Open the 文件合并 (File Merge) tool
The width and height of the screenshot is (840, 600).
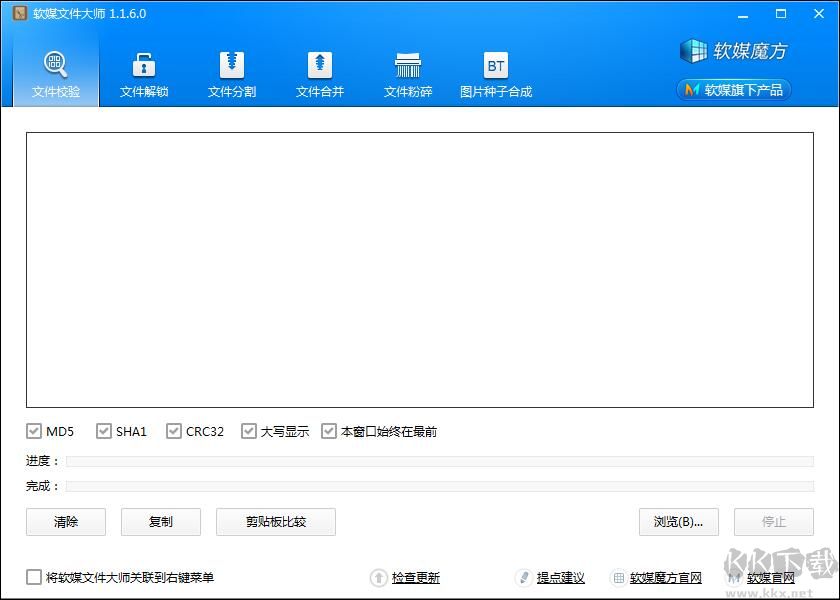point(319,70)
